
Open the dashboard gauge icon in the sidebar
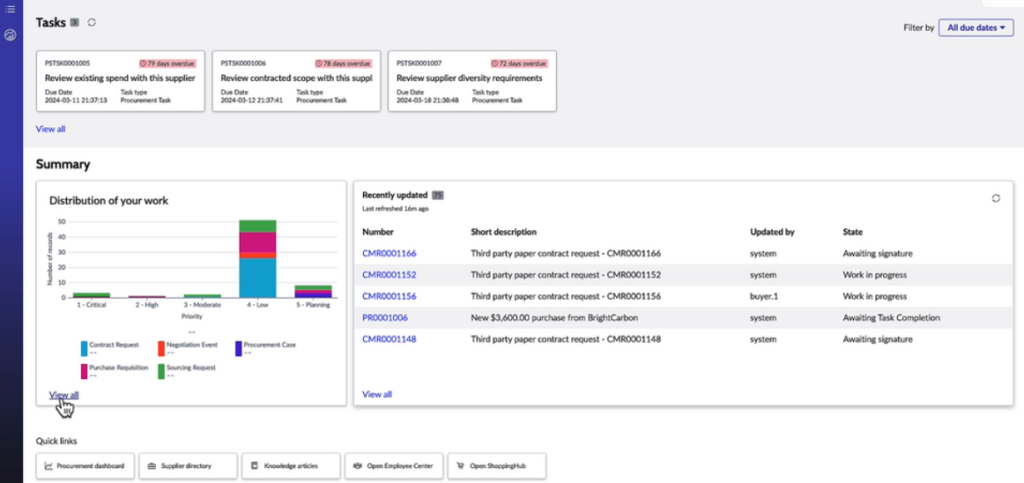[10, 35]
